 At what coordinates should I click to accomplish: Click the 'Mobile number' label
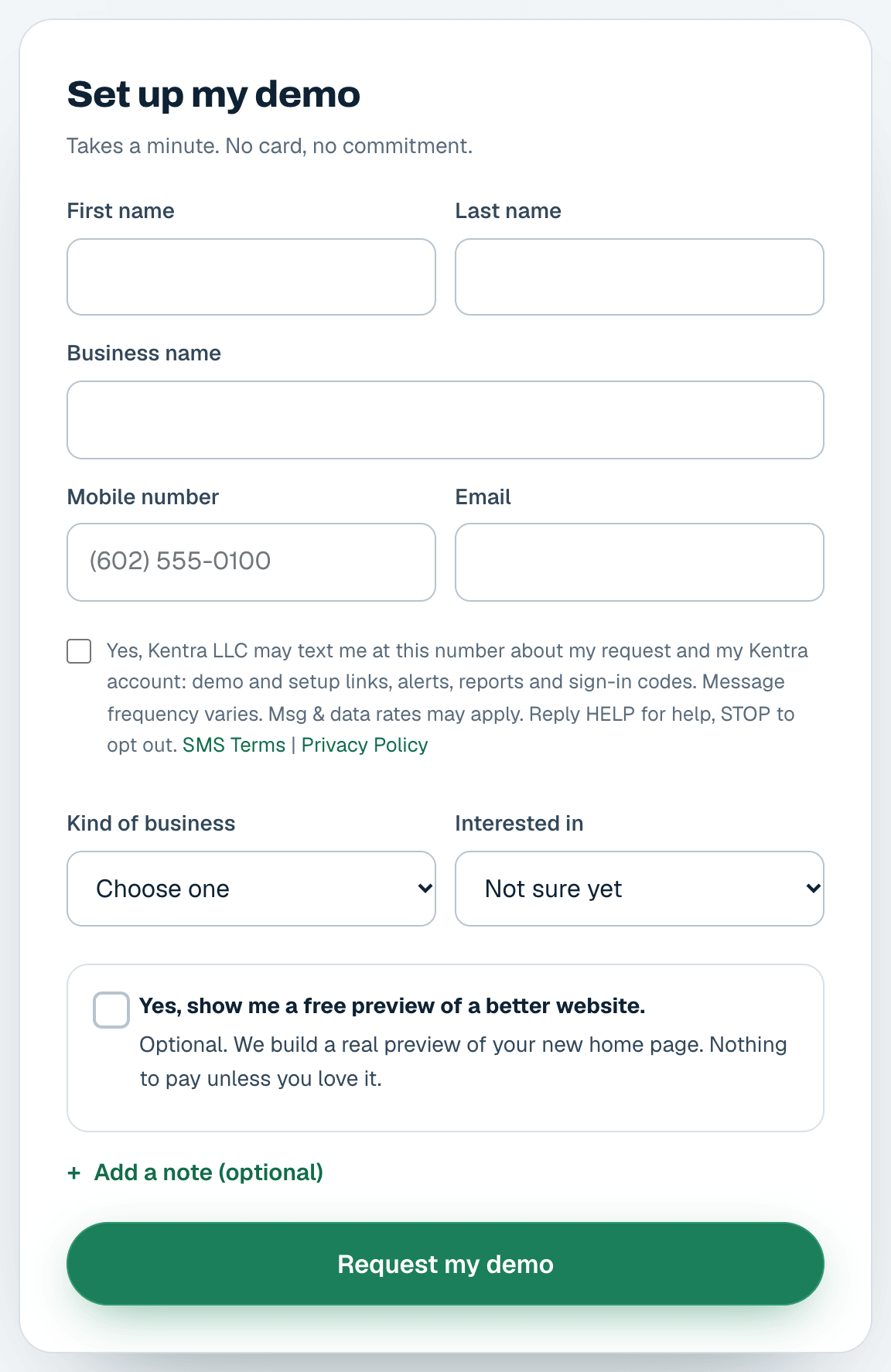143,497
